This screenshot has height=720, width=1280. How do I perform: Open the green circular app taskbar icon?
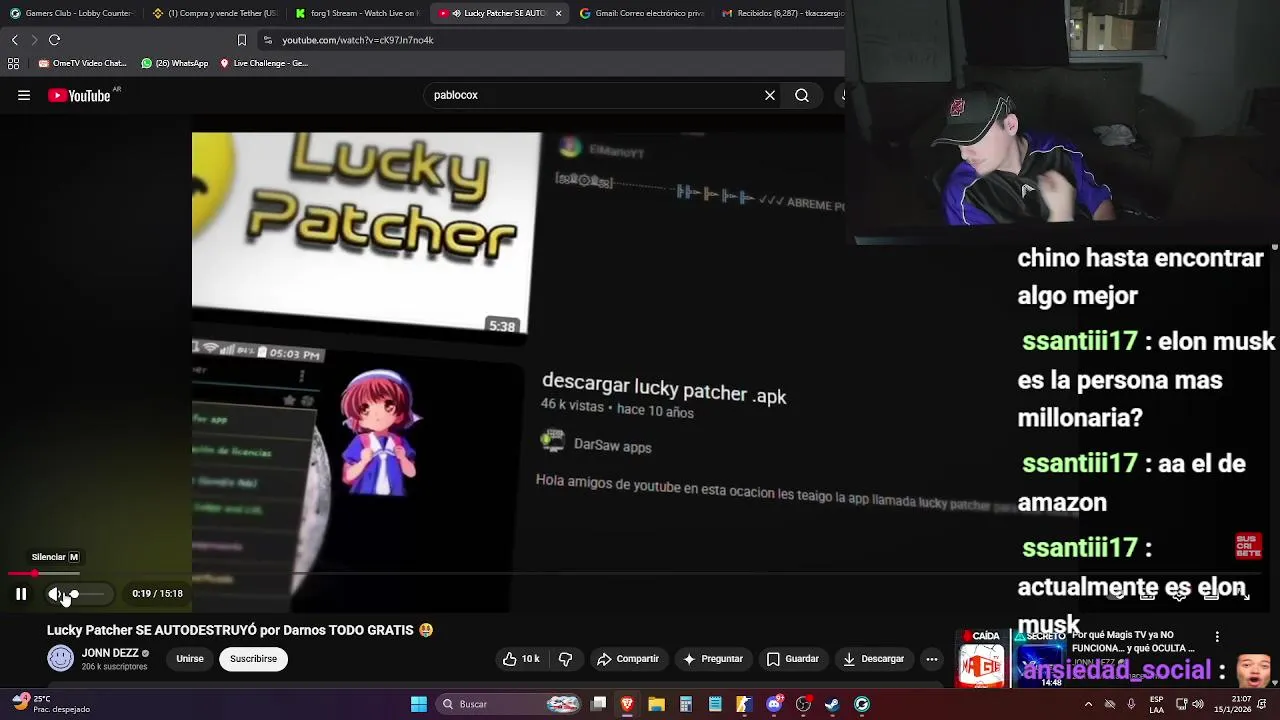tap(862, 704)
